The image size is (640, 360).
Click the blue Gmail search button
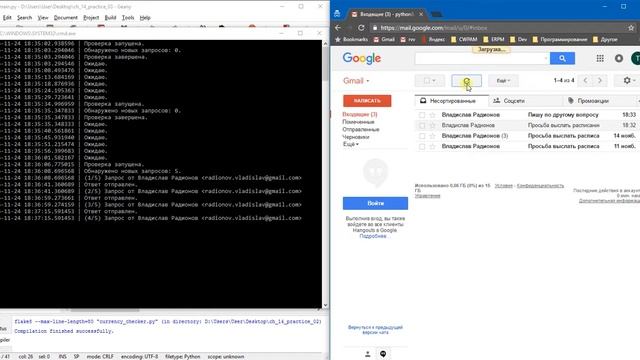[x=562, y=58]
